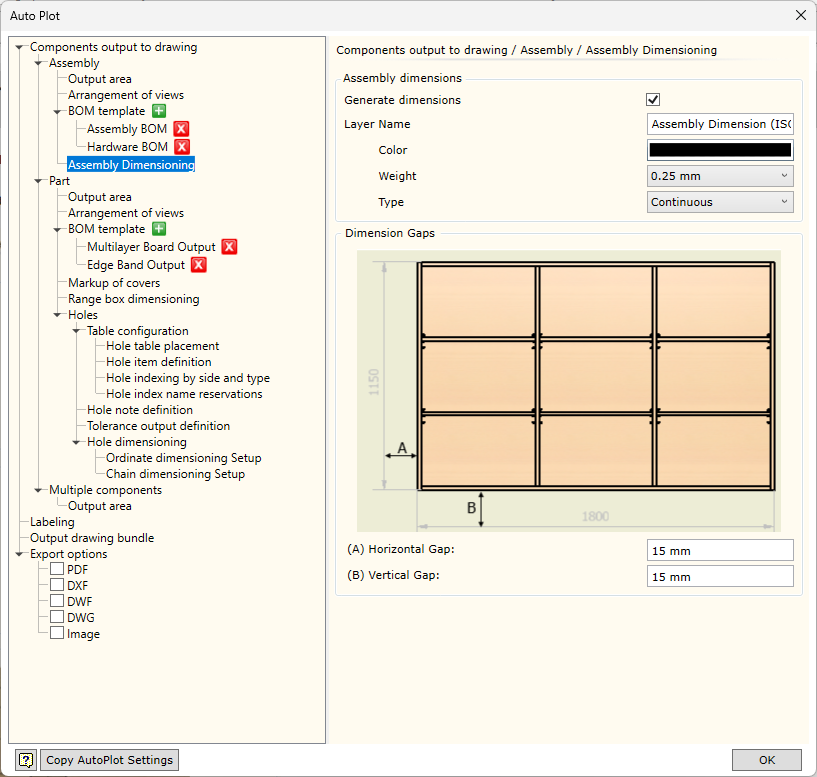Open Hole indexing by side and type
The height and width of the screenshot is (777, 817).
click(x=188, y=378)
